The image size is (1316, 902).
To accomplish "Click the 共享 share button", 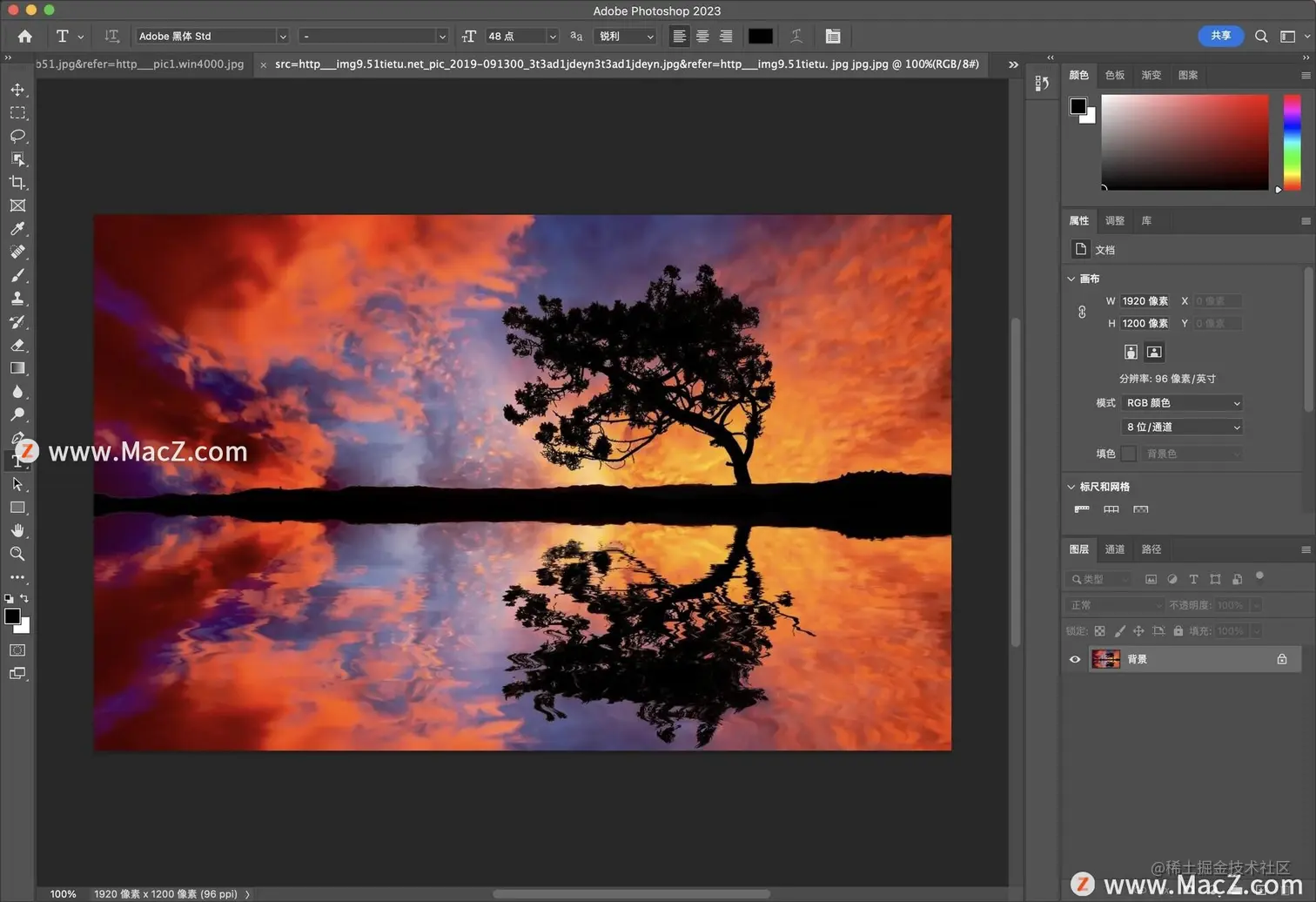I will tap(1221, 36).
